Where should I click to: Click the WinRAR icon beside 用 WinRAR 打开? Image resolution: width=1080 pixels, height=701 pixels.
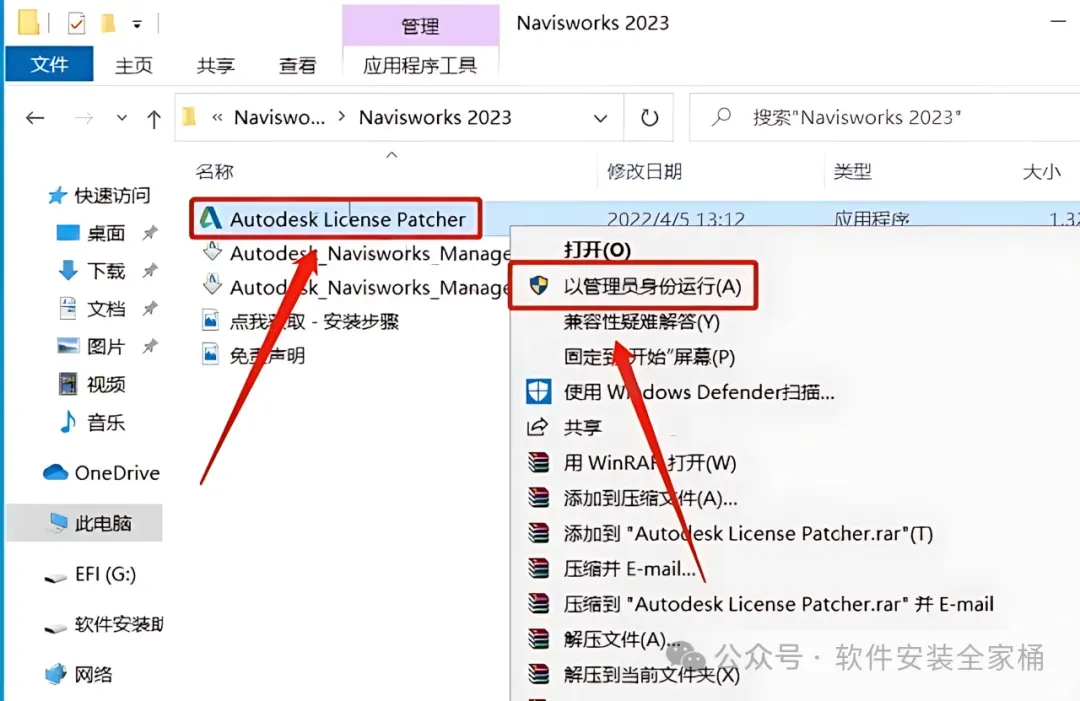[x=538, y=462]
